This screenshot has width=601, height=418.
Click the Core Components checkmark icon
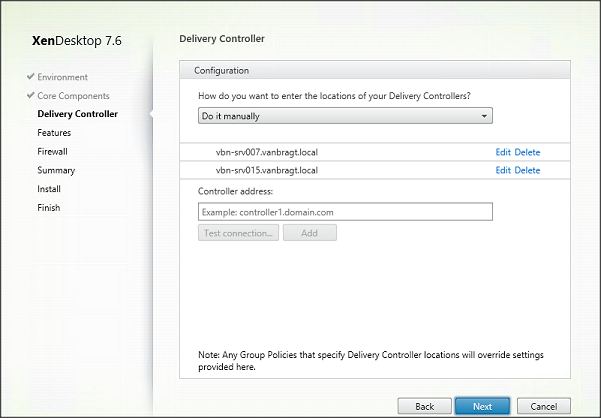(x=31, y=96)
